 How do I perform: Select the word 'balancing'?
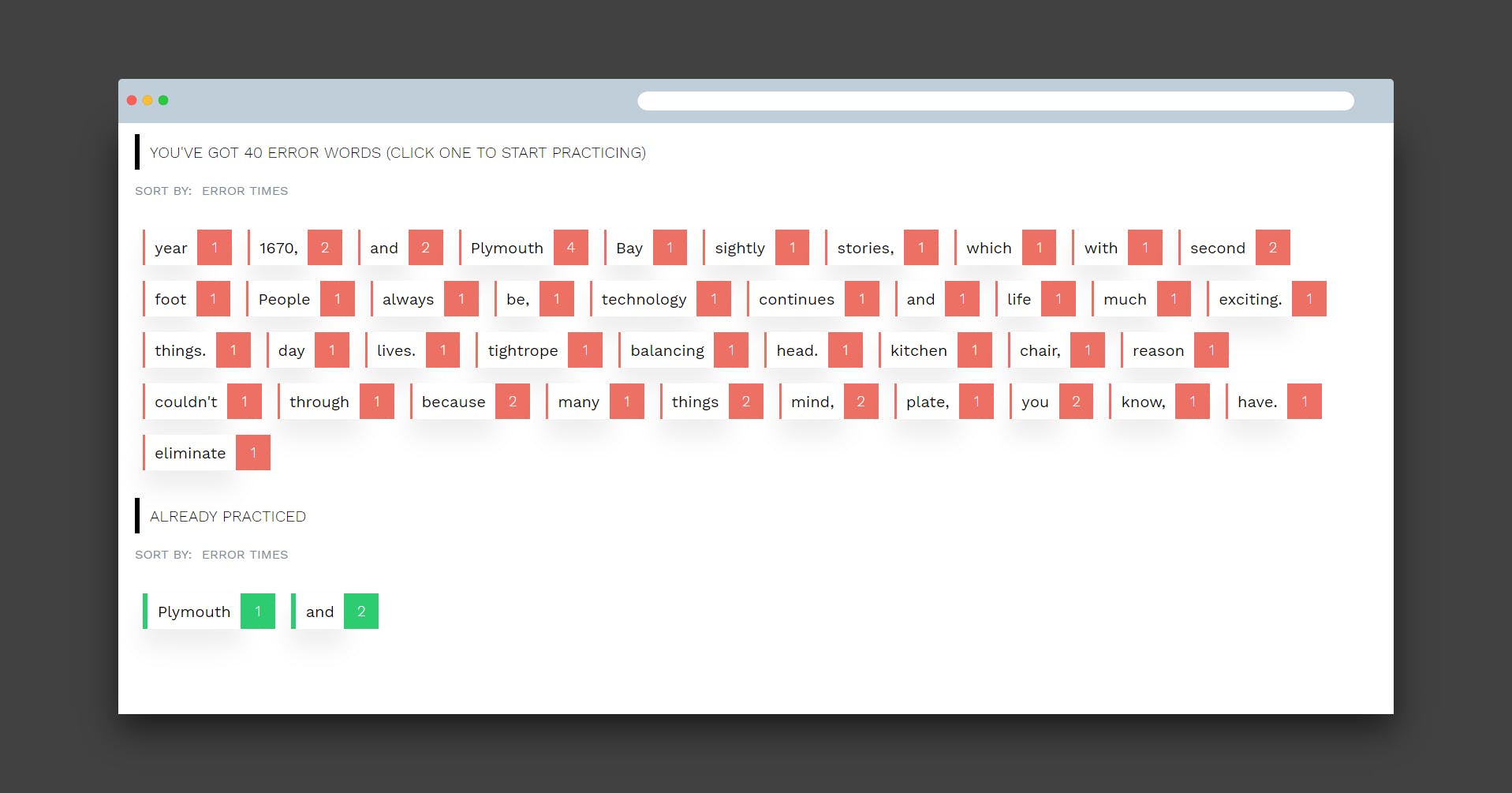coord(684,350)
